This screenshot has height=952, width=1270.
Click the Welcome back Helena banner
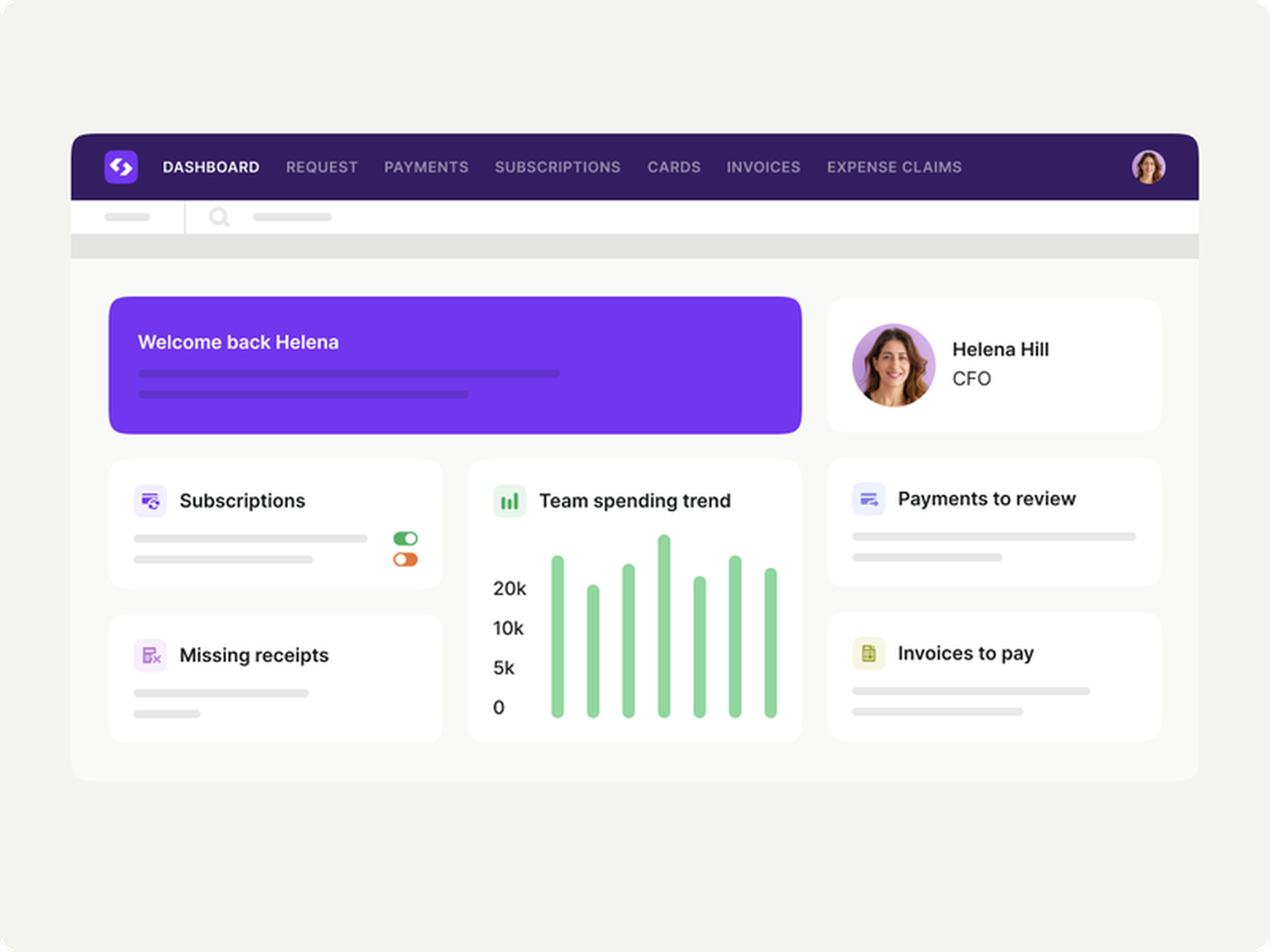coord(455,365)
